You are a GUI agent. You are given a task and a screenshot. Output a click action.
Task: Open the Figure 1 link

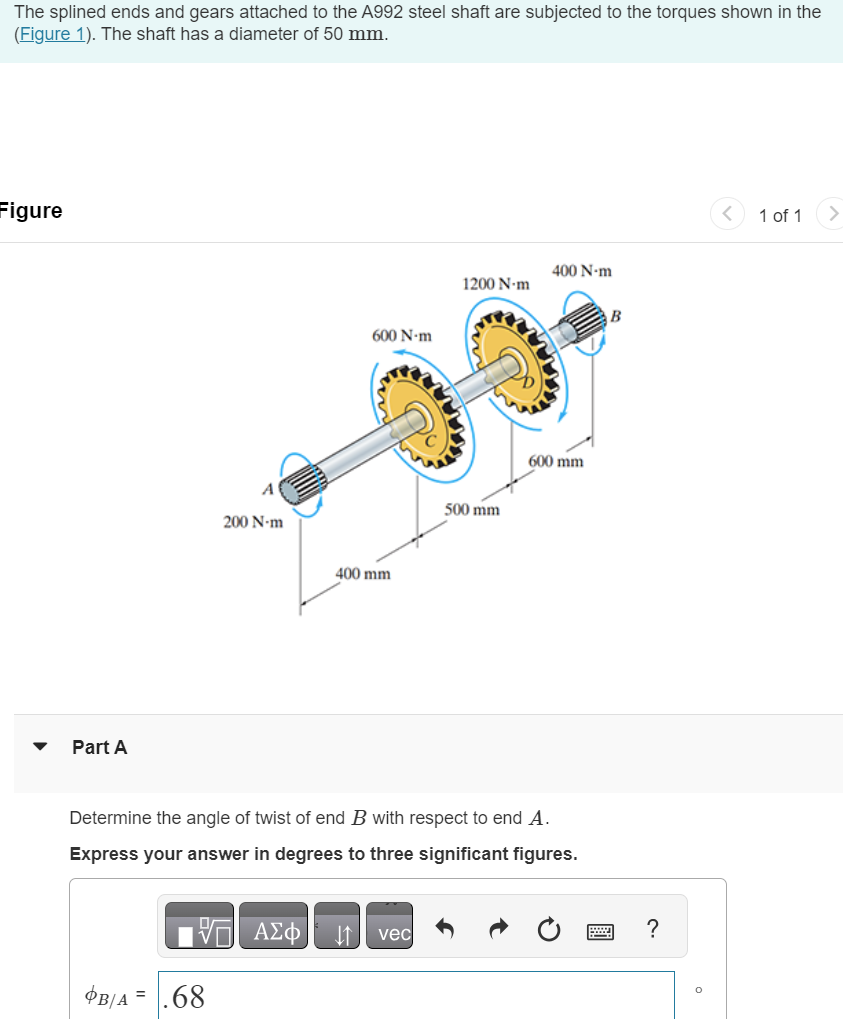(51, 33)
